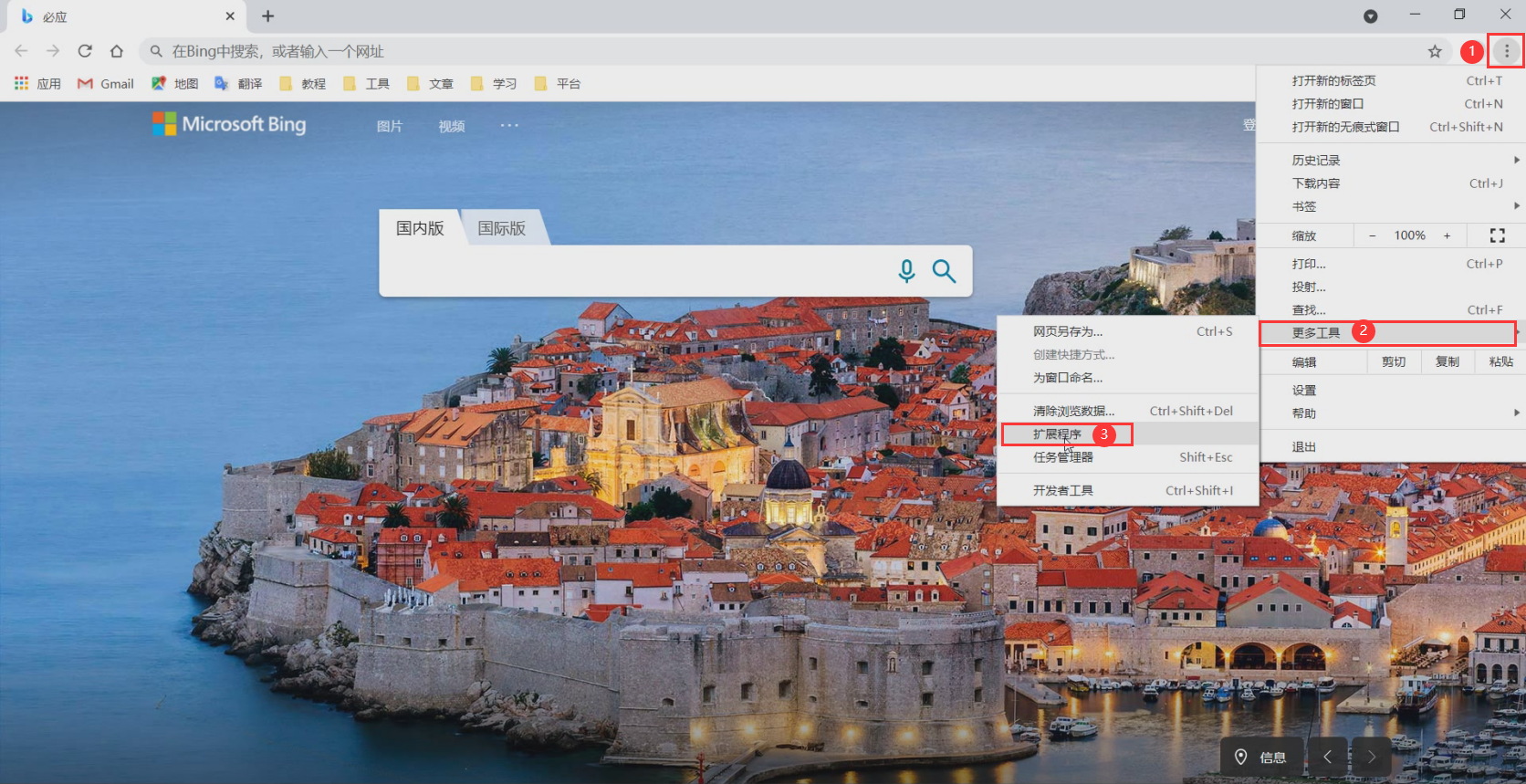The image size is (1526, 784).
Task: Select 投射... menu item
Action: click(1389, 287)
